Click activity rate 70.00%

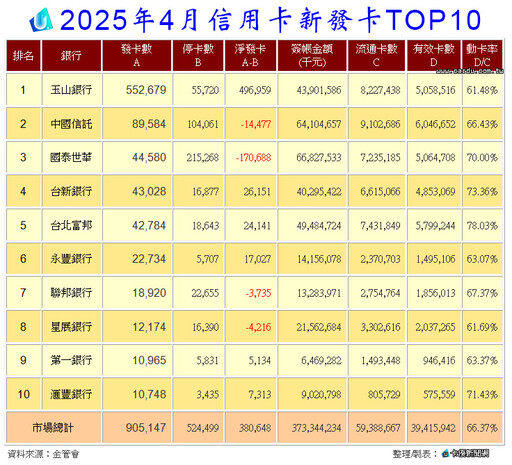(x=482, y=158)
